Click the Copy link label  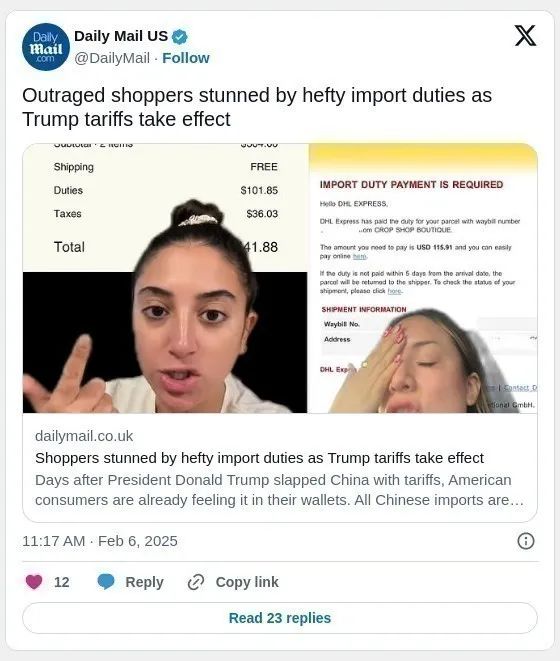(247, 582)
